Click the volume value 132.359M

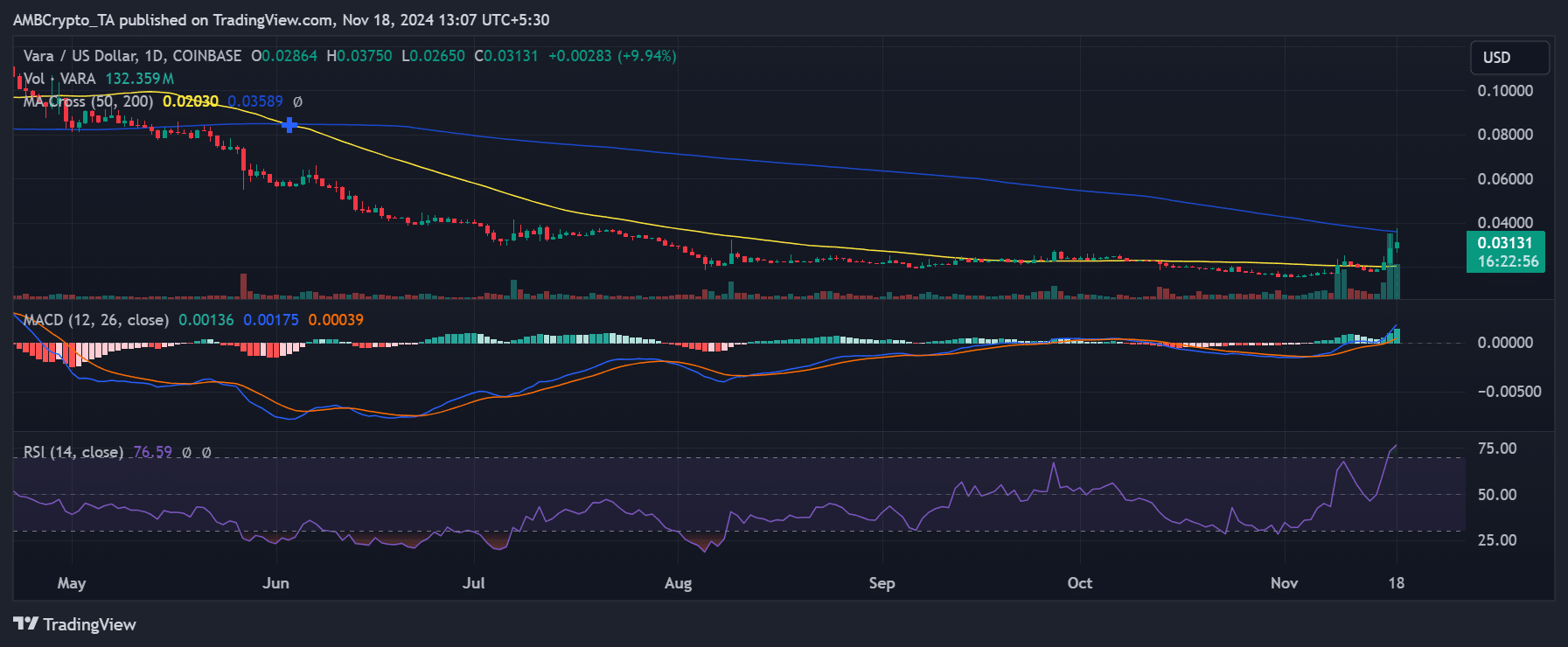[140, 79]
